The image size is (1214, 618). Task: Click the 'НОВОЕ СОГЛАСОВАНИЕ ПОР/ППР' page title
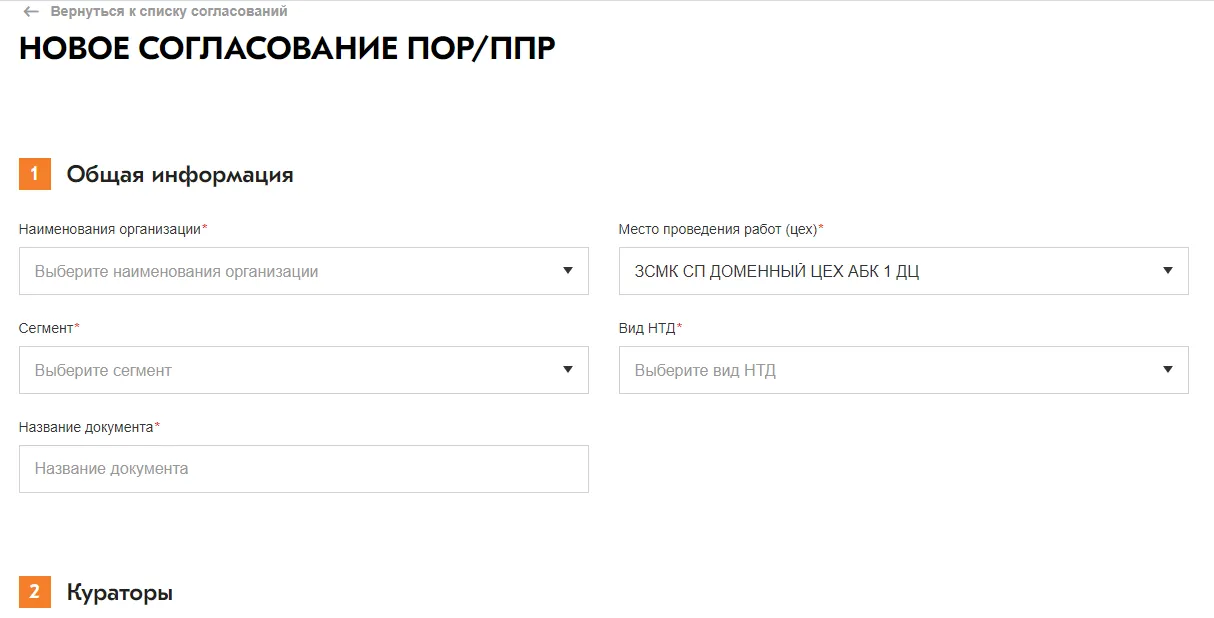pos(287,50)
